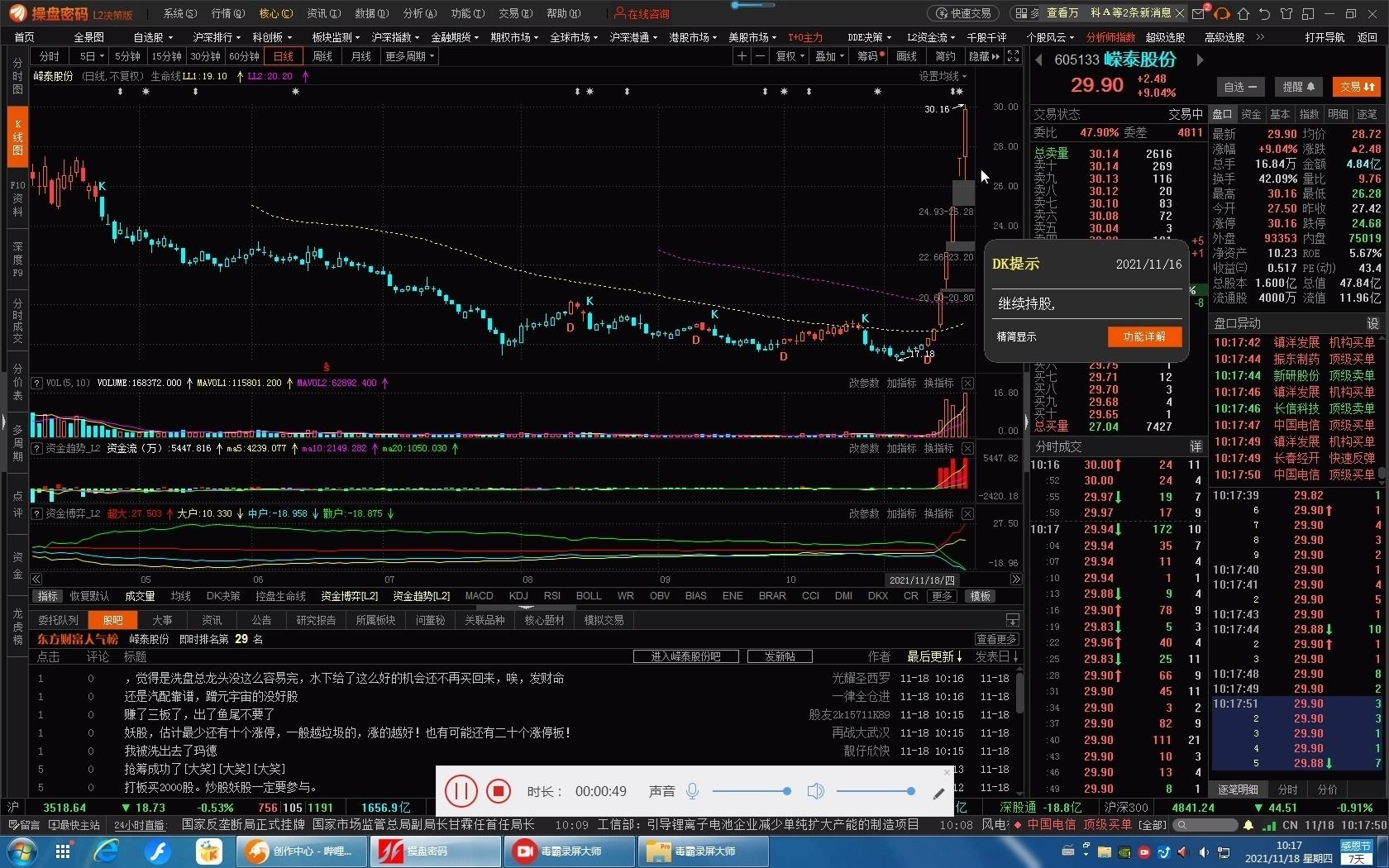Click the undo back arrow icon
This screenshot has width=1389, height=868.
pyautogui.click(x=1264, y=13)
